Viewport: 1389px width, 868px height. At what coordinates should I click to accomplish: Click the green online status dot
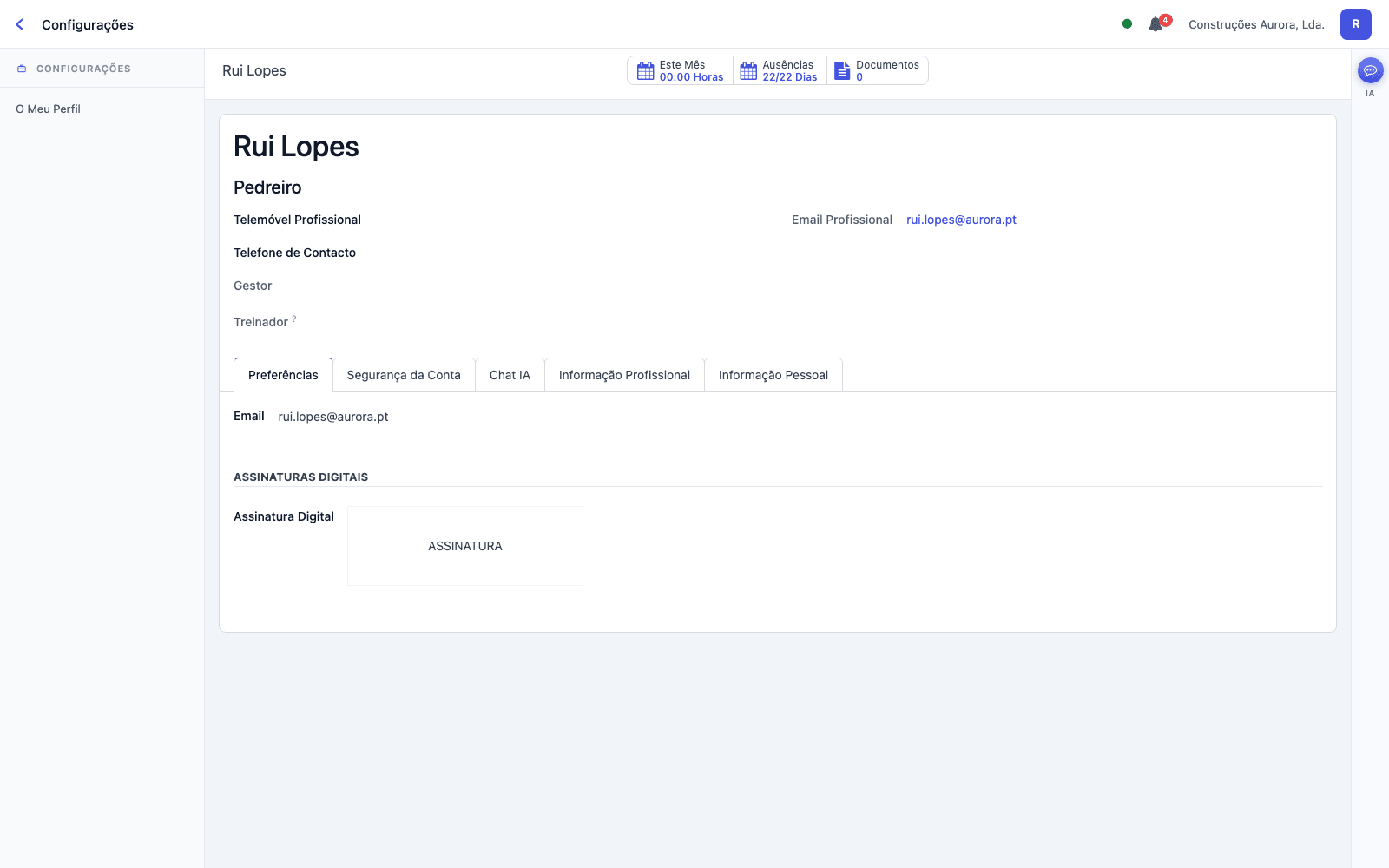point(1127,24)
